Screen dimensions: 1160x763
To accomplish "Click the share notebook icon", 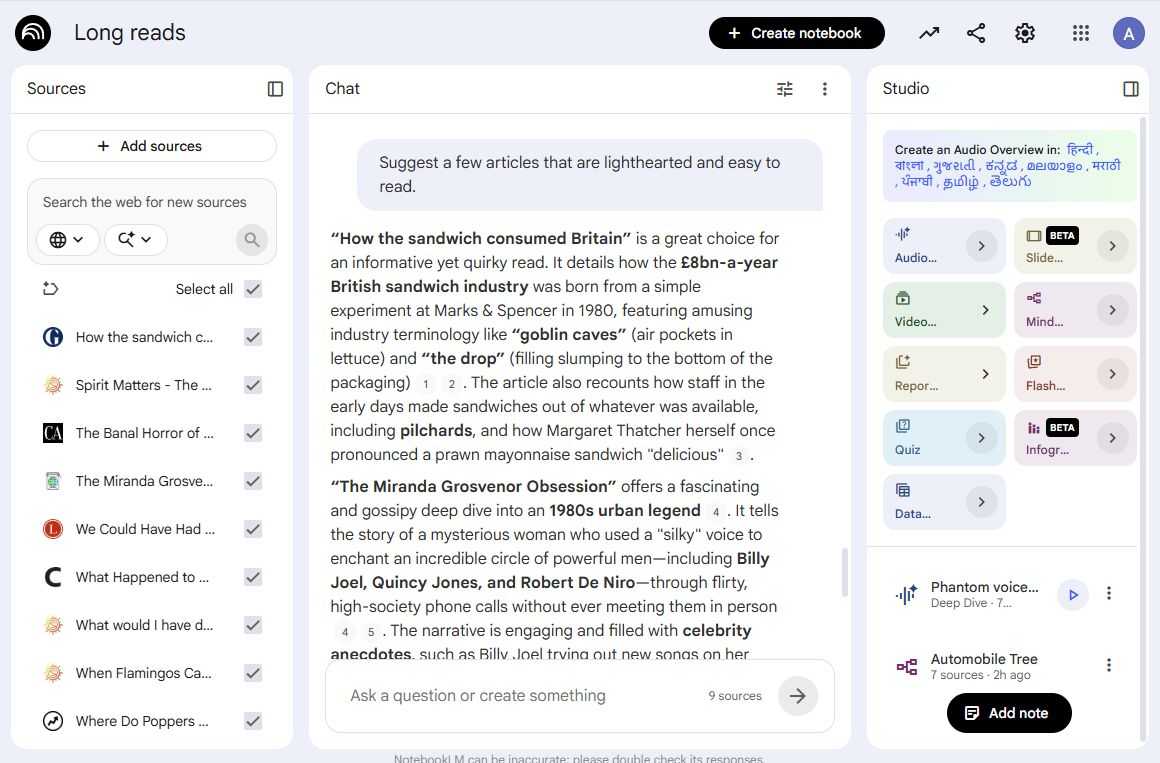I will (x=977, y=33).
